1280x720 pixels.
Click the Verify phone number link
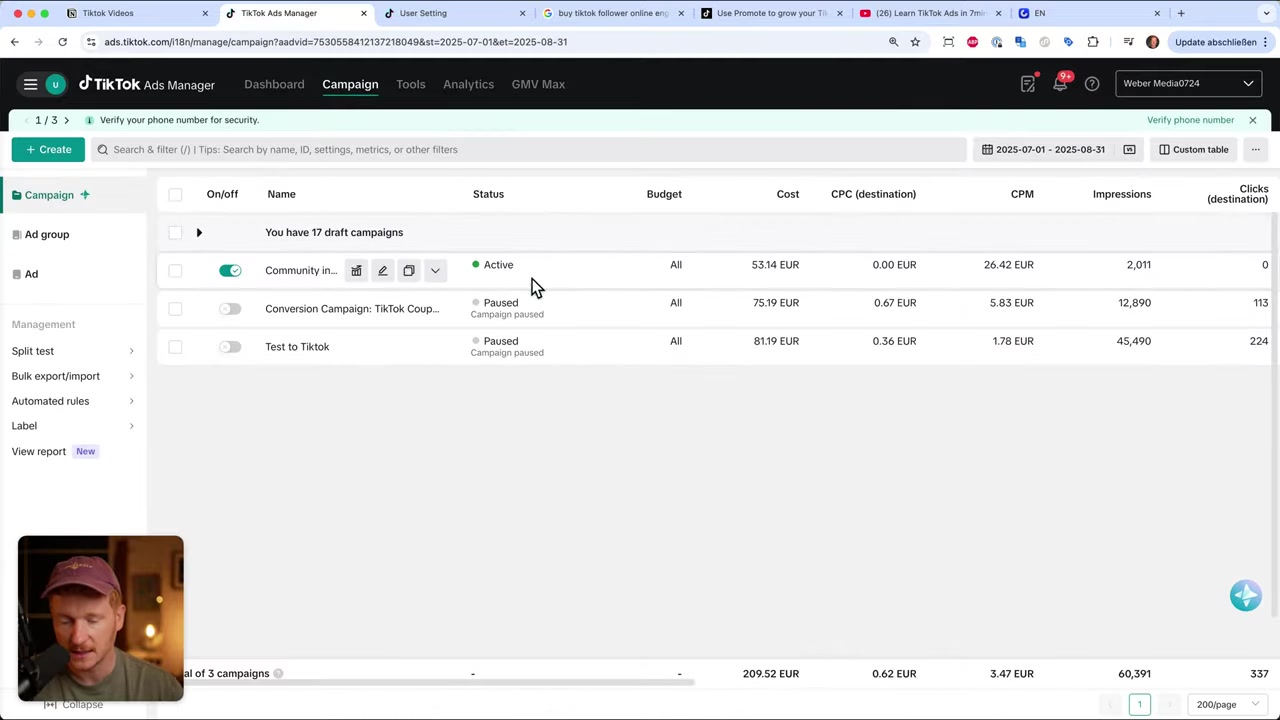click(1190, 120)
